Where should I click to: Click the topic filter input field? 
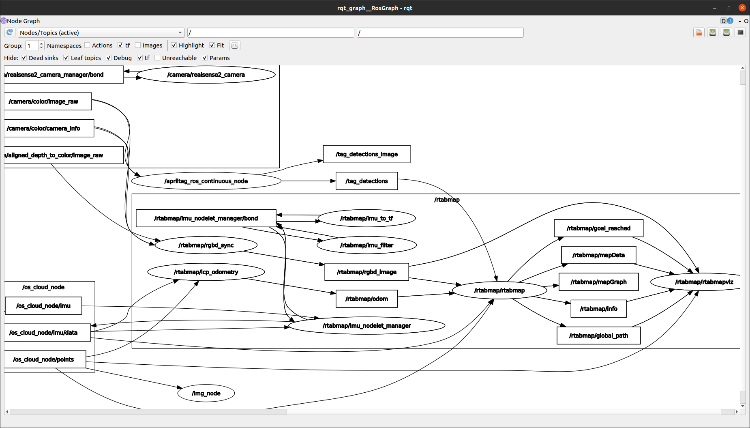point(440,32)
